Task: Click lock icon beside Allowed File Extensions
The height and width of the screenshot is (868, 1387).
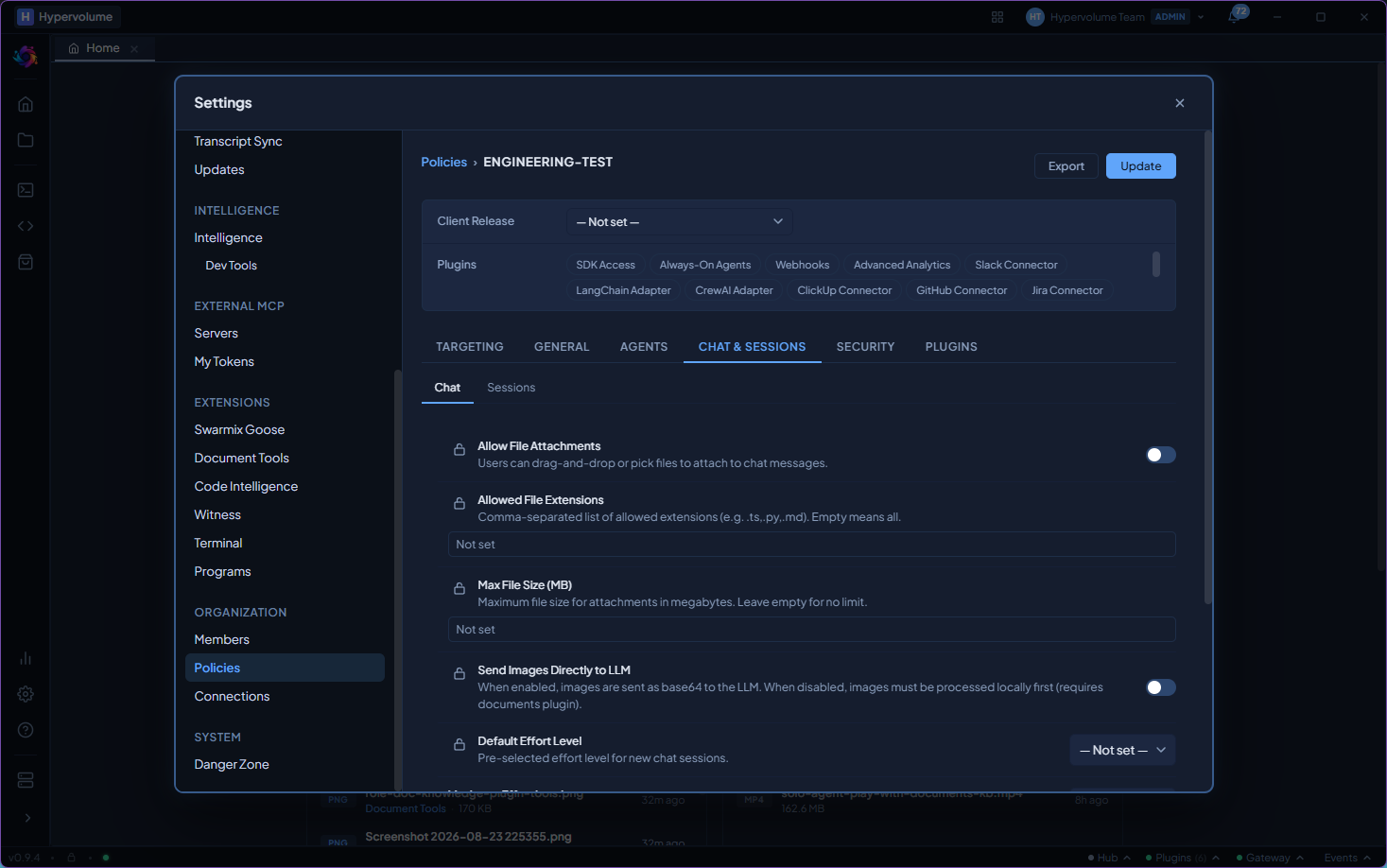Action: 459,503
